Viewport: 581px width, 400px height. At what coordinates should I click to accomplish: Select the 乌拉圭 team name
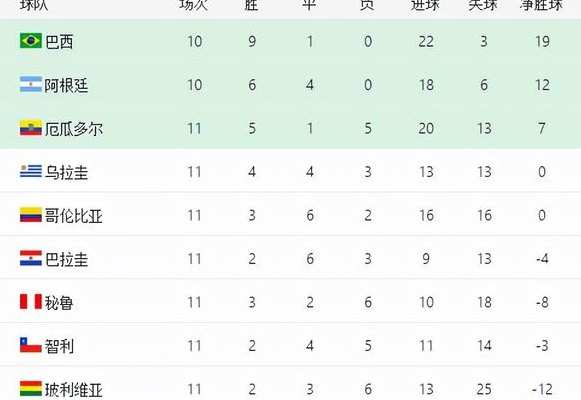click(x=66, y=172)
